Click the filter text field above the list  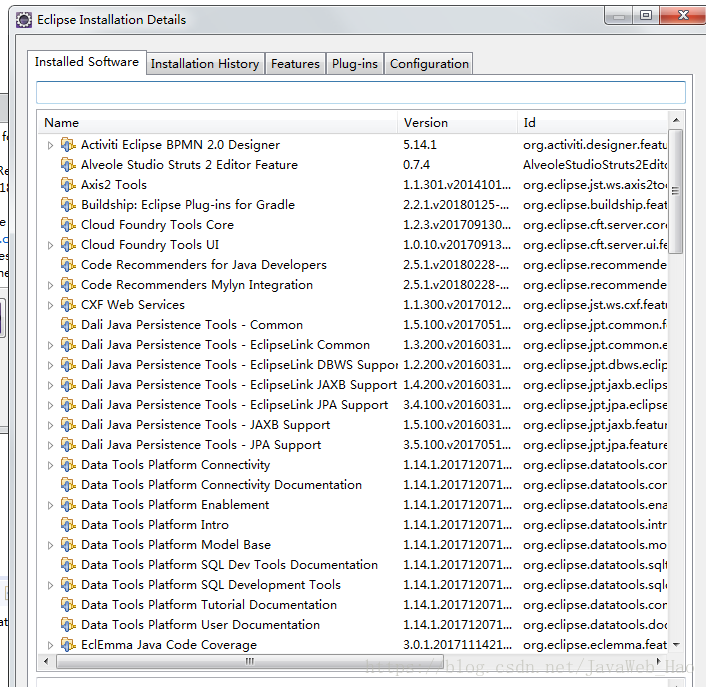click(361, 92)
